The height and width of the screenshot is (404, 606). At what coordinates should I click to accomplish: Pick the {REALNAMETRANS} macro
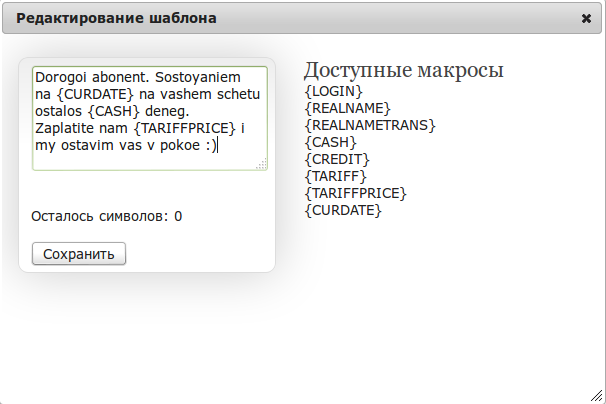[370, 125]
